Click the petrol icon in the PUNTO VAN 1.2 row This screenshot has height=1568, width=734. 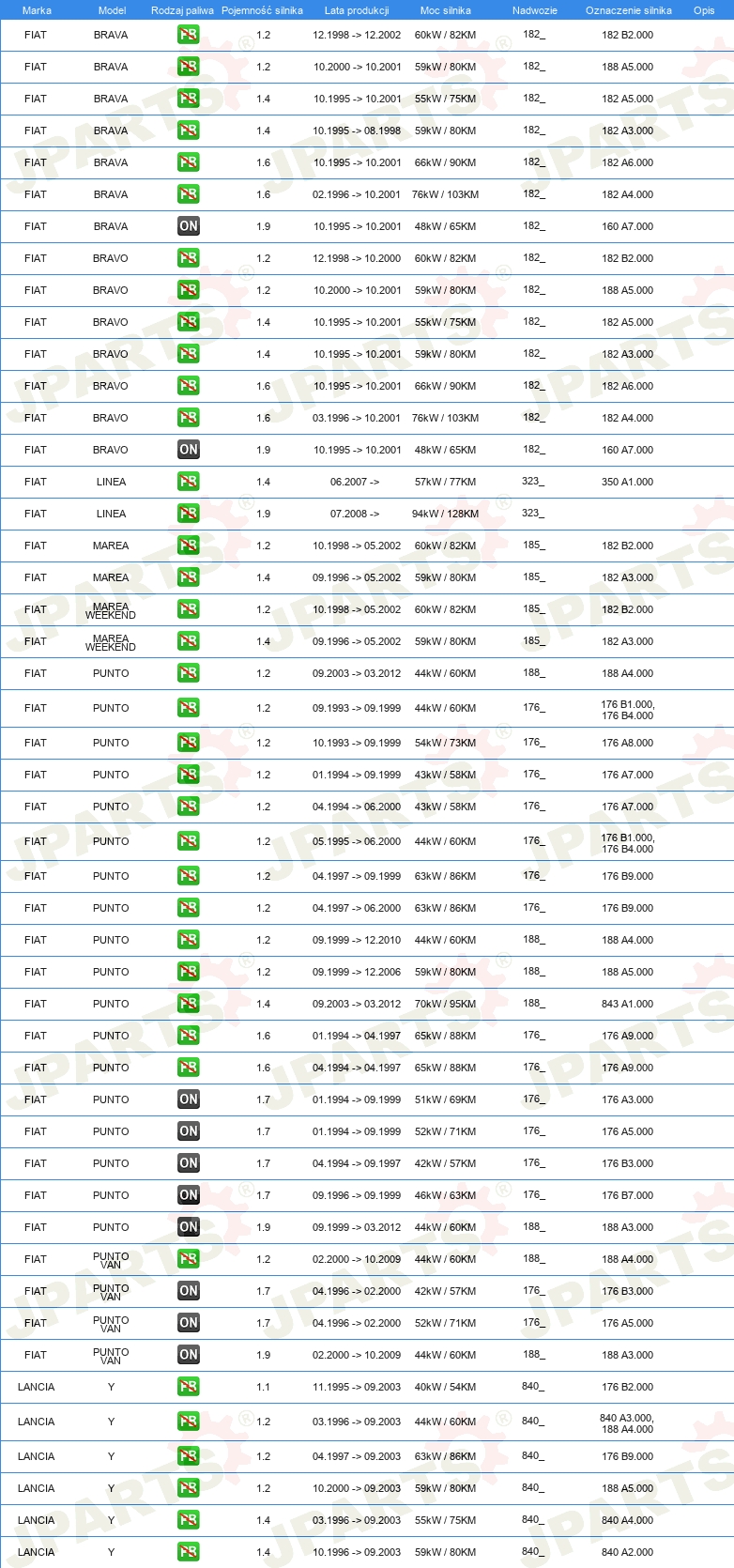tap(189, 1259)
